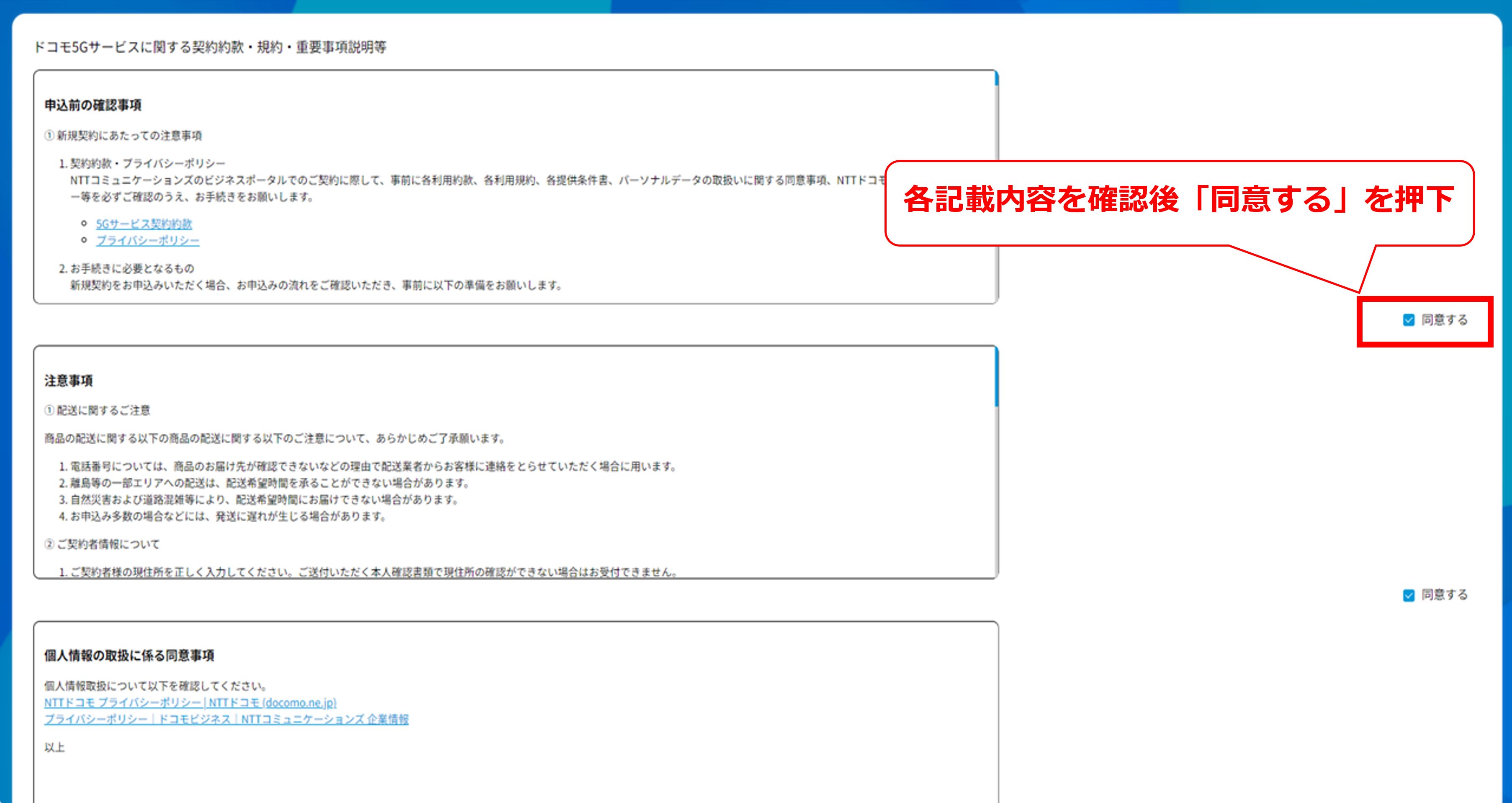Viewport: 1512px width, 803px height.
Task: Click 同意する label below 注意事項 box
Action: click(1444, 595)
